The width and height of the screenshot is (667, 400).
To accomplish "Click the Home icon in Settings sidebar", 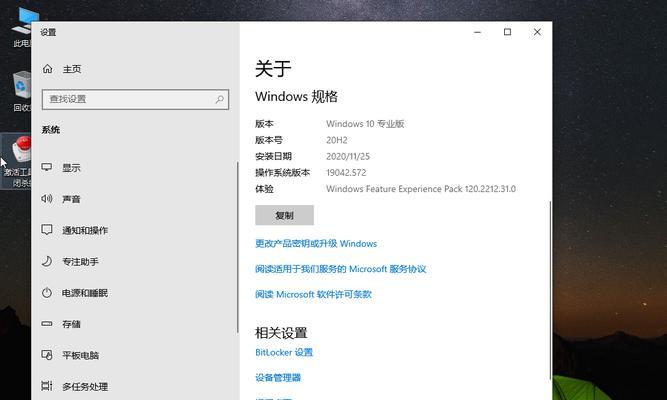I will click(48, 69).
